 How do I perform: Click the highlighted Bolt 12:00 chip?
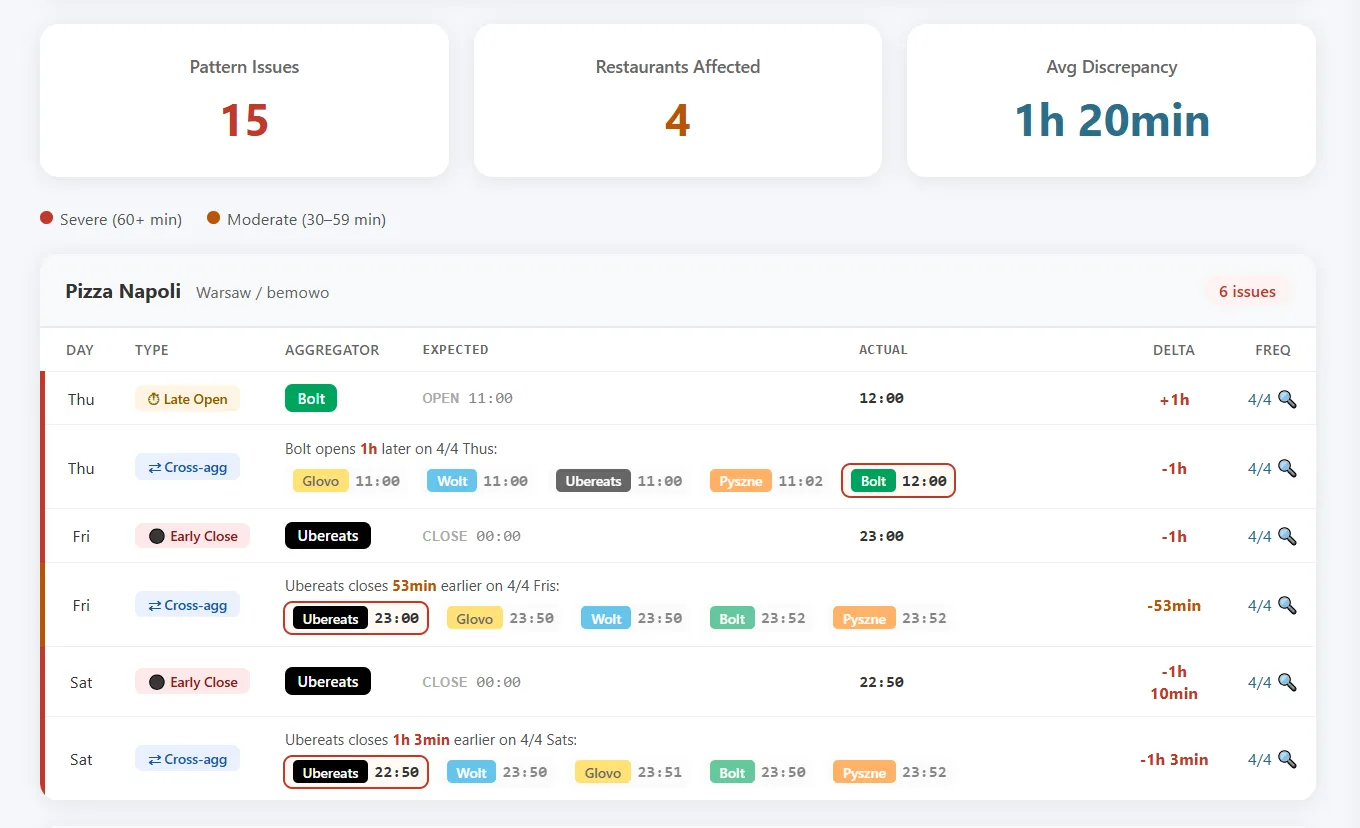click(898, 481)
